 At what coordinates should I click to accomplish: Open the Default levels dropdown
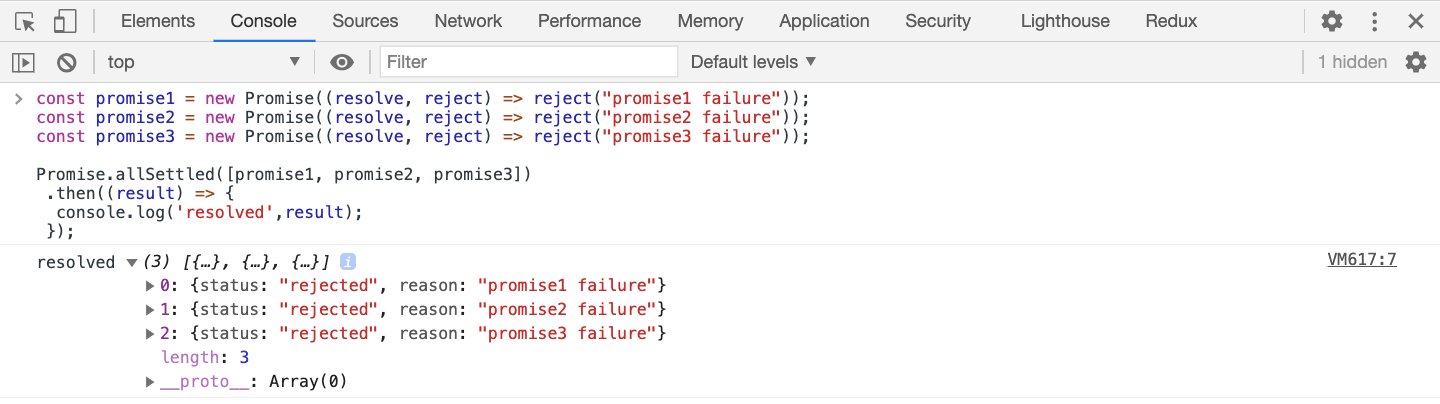click(x=753, y=62)
